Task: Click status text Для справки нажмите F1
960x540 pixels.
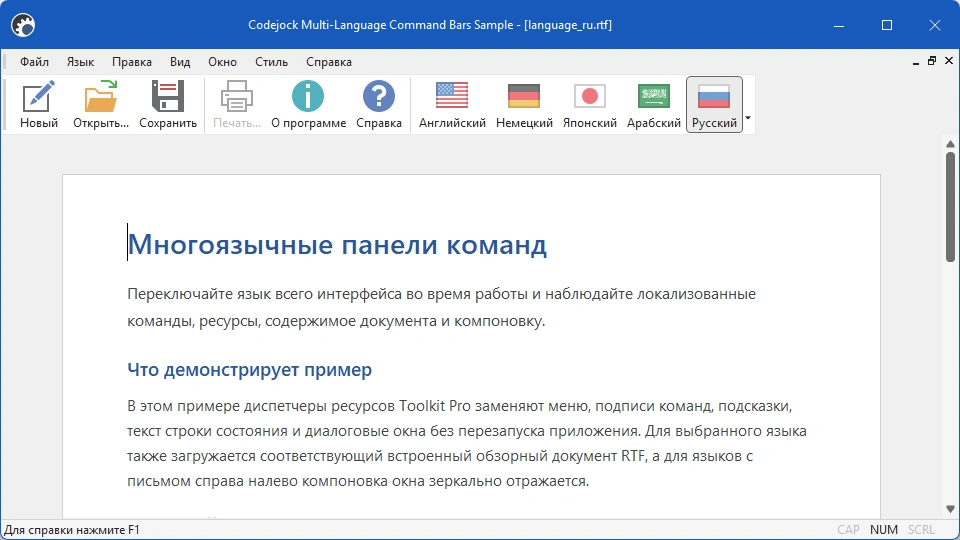Action: [x=72, y=530]
